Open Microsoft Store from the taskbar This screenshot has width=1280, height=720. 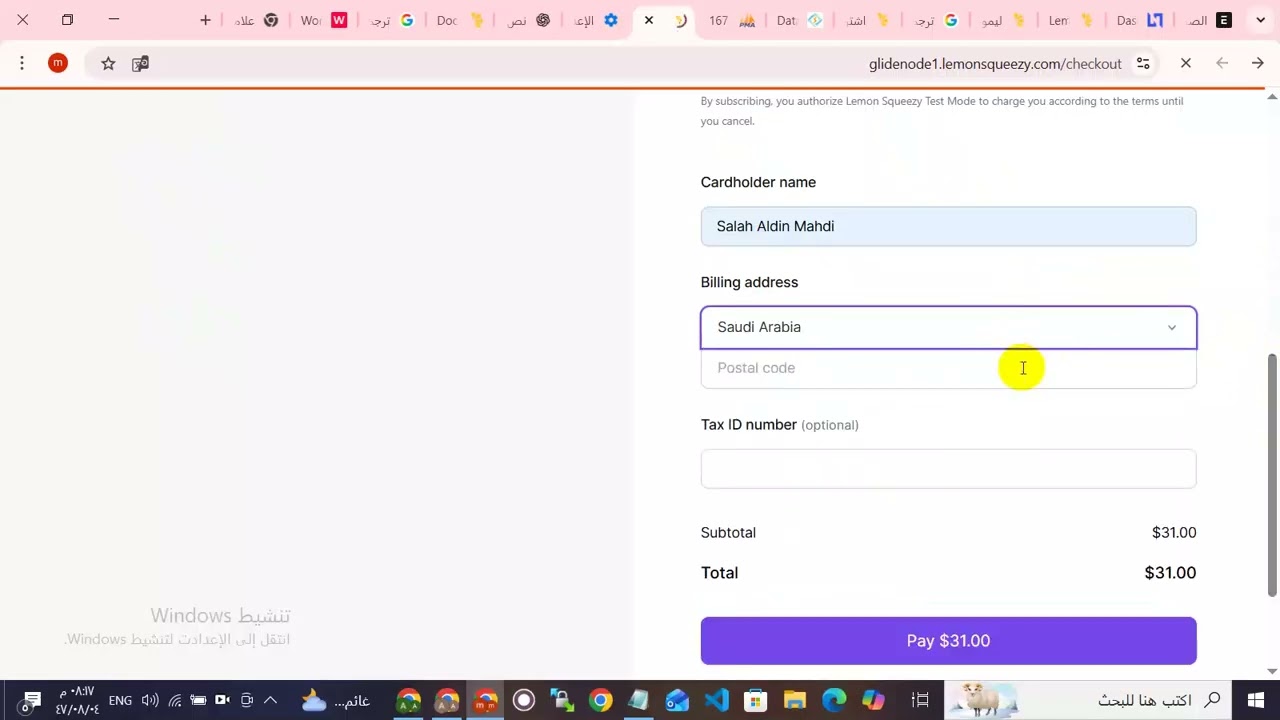coord(756,700)
